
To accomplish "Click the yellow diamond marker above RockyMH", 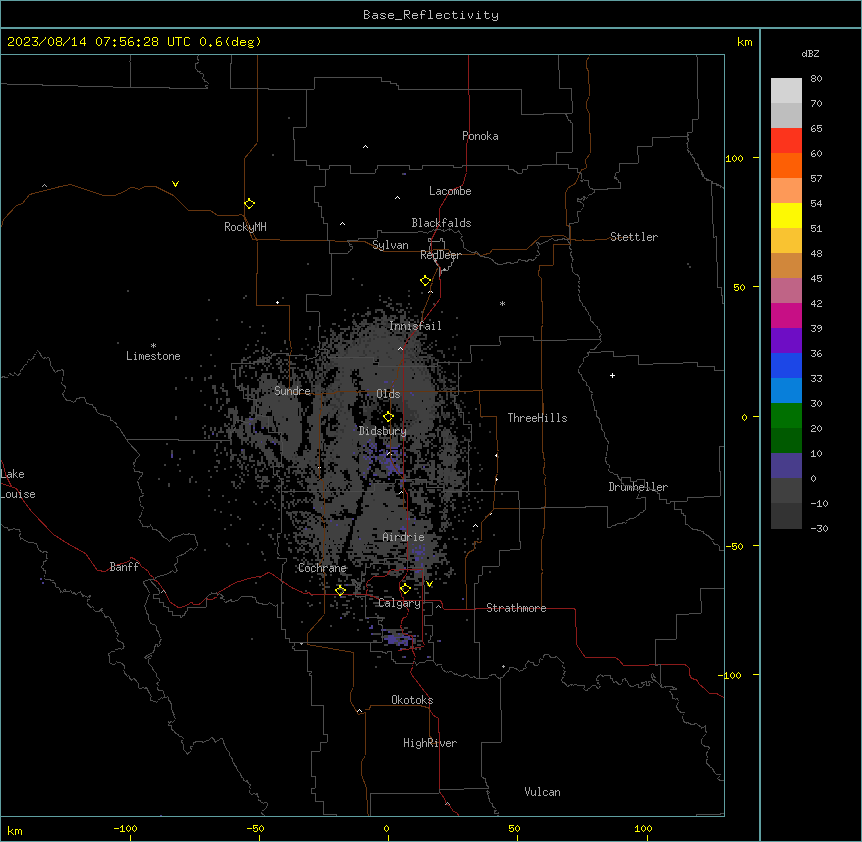I will point(249,204).
